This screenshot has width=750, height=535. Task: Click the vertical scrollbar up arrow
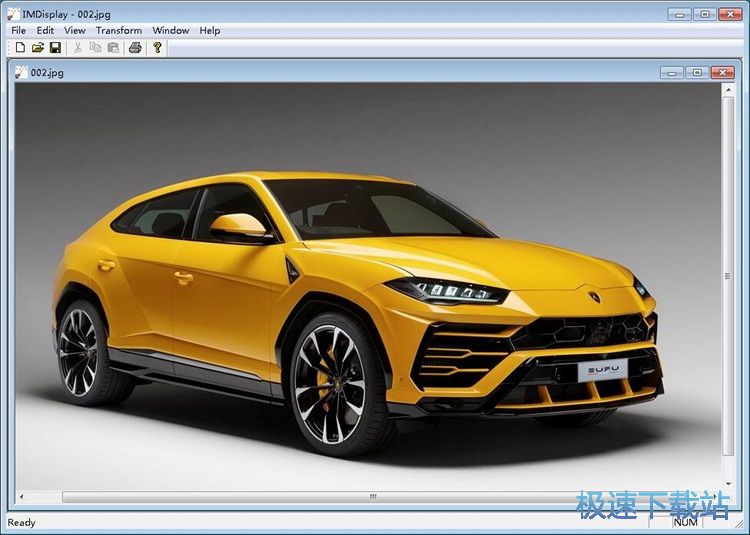(x=728, y=89)
